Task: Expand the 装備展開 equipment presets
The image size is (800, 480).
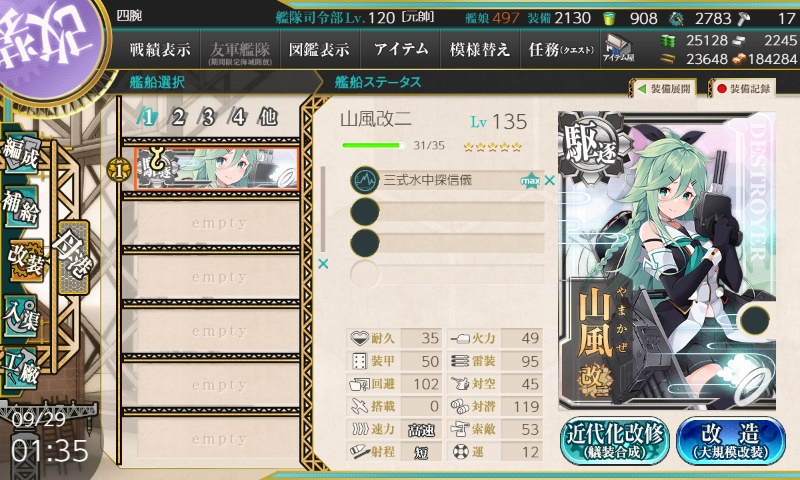Action: [x=664, y=89]
